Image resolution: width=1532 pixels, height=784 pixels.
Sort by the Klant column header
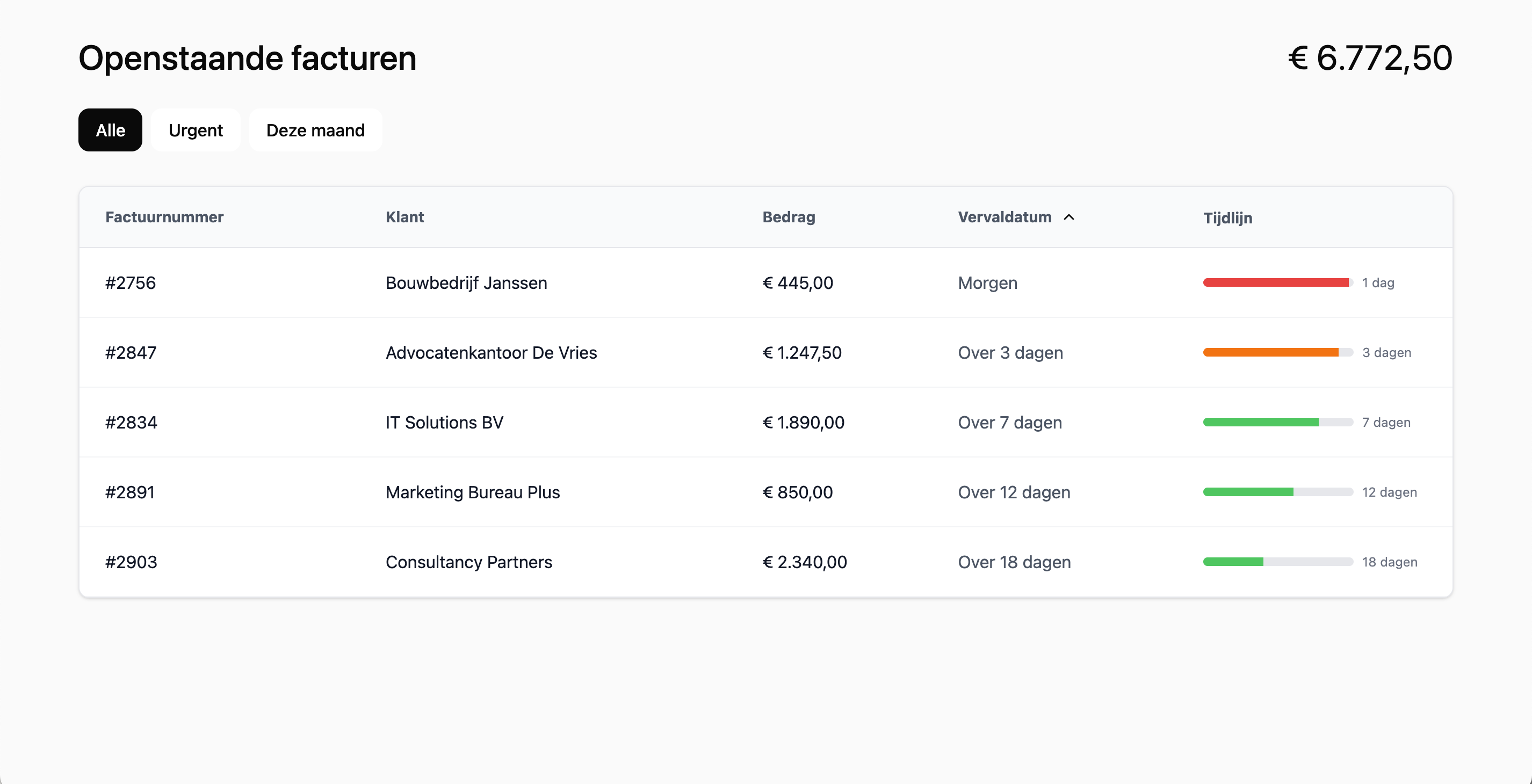coord(404,217)
